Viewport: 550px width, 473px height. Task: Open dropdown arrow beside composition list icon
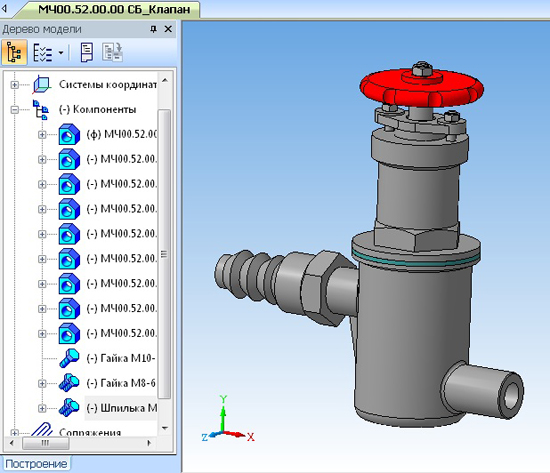[61, 53]
